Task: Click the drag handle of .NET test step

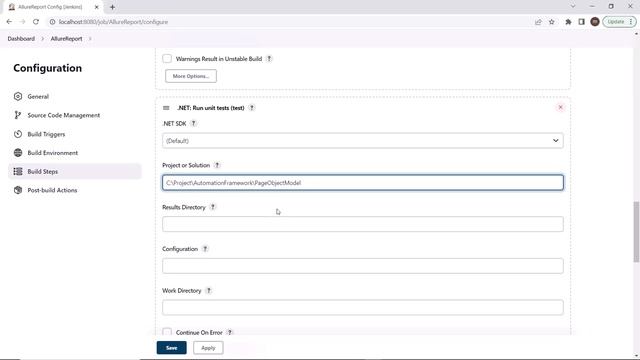Action: 166,108
